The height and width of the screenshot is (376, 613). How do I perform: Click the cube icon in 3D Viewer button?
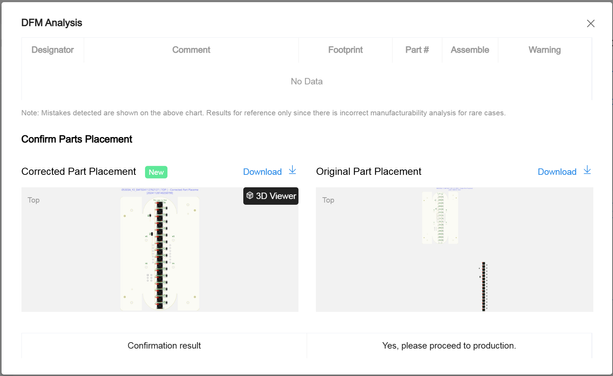[250, 195]
